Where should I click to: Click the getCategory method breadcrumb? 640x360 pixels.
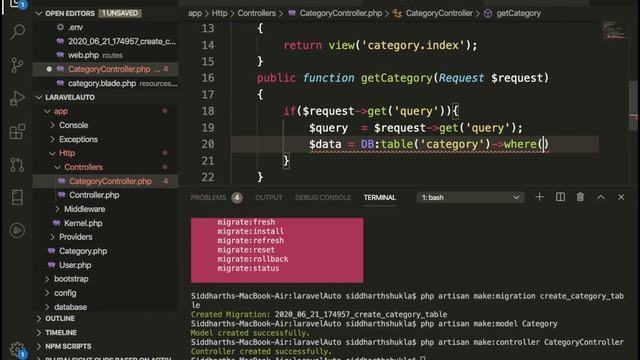click(518, 13)
